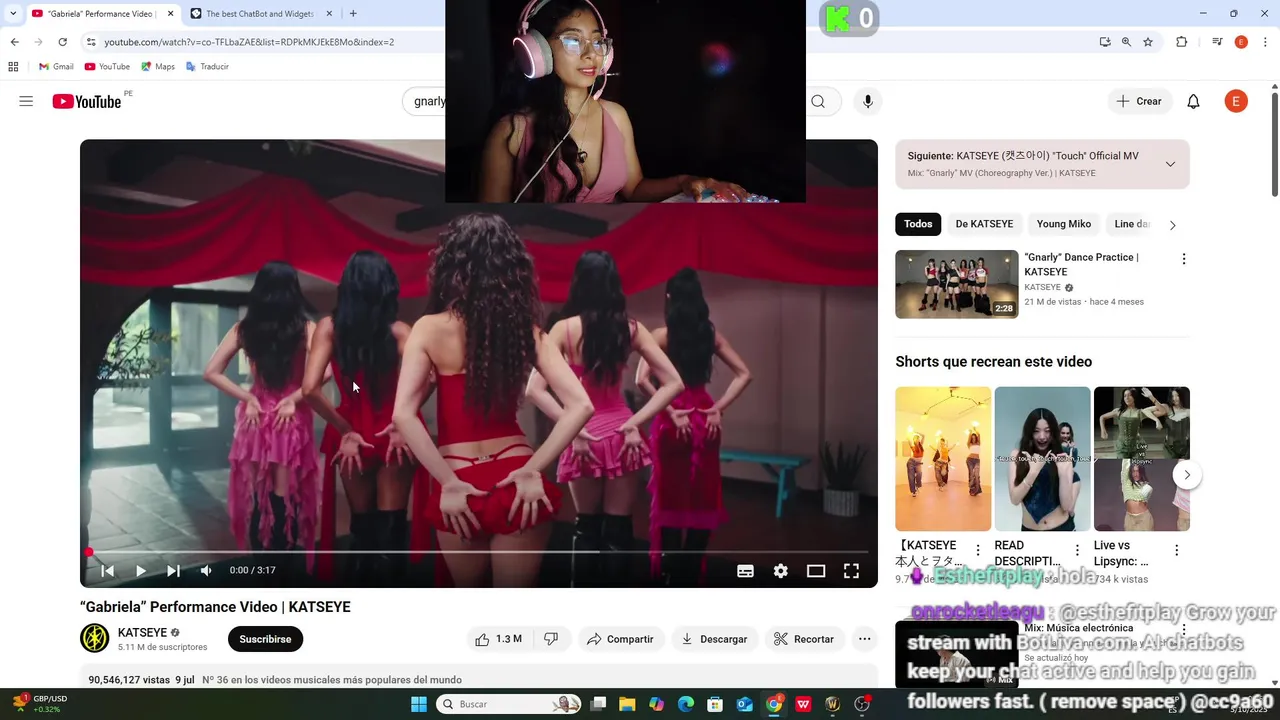The width and height of the screenshot is (1280, 720).
Task: Open YouTube guide hamburger menu
Action: click(x=26, y=101)
